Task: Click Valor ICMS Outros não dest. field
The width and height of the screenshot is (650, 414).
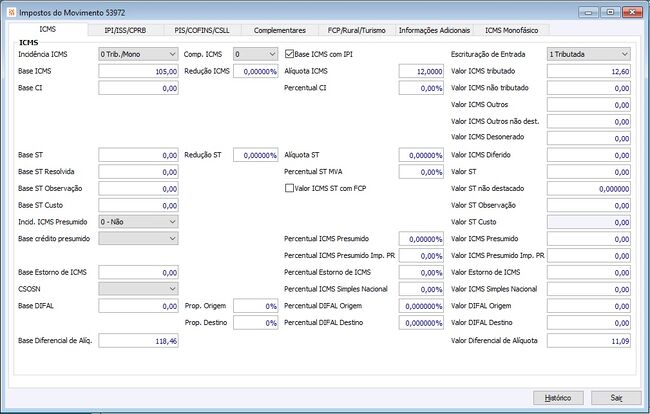Action: click(589, 121)
